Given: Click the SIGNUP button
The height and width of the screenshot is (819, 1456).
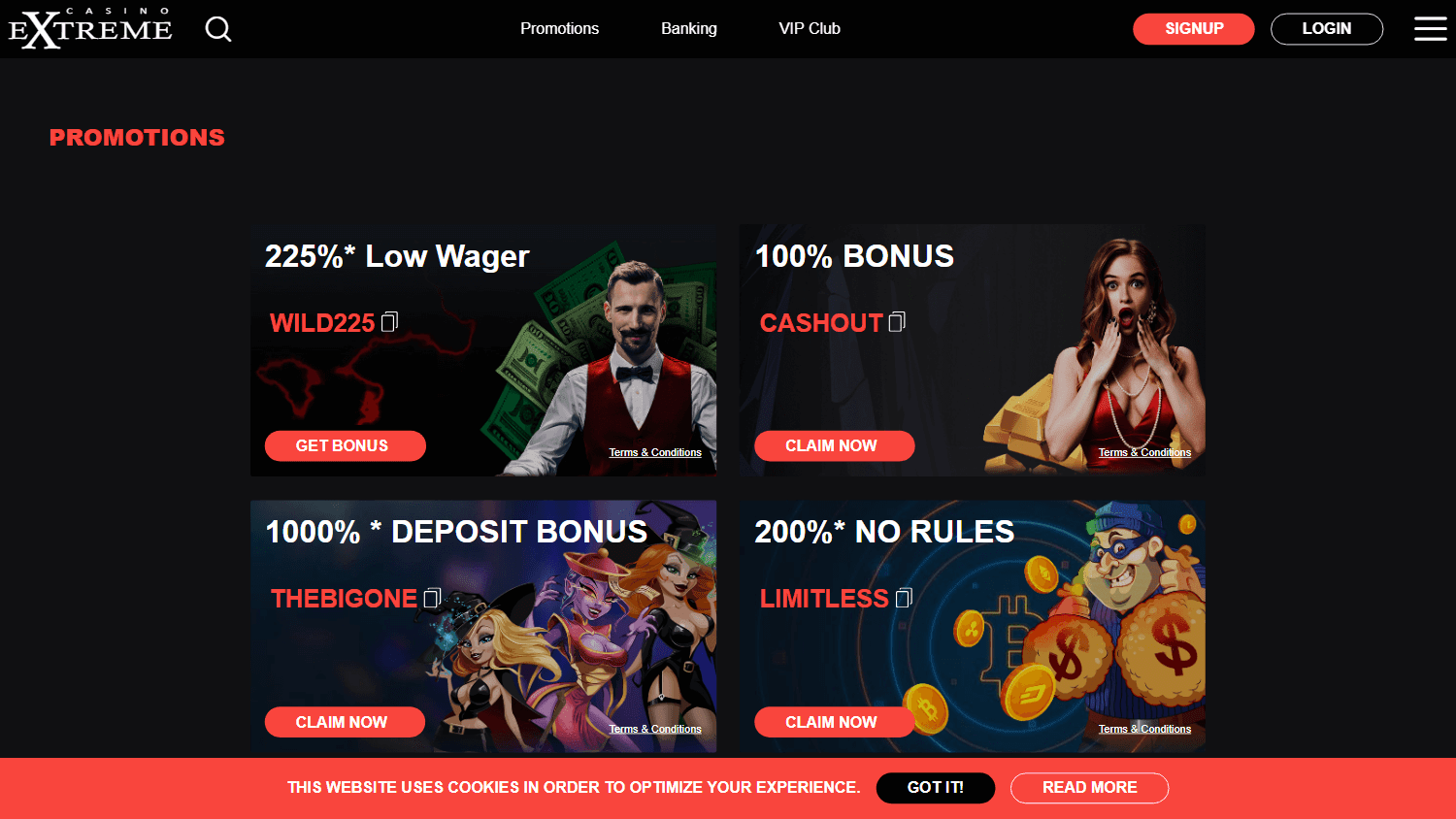Looking at the screenshot, I should click(x=1194, y=29).
